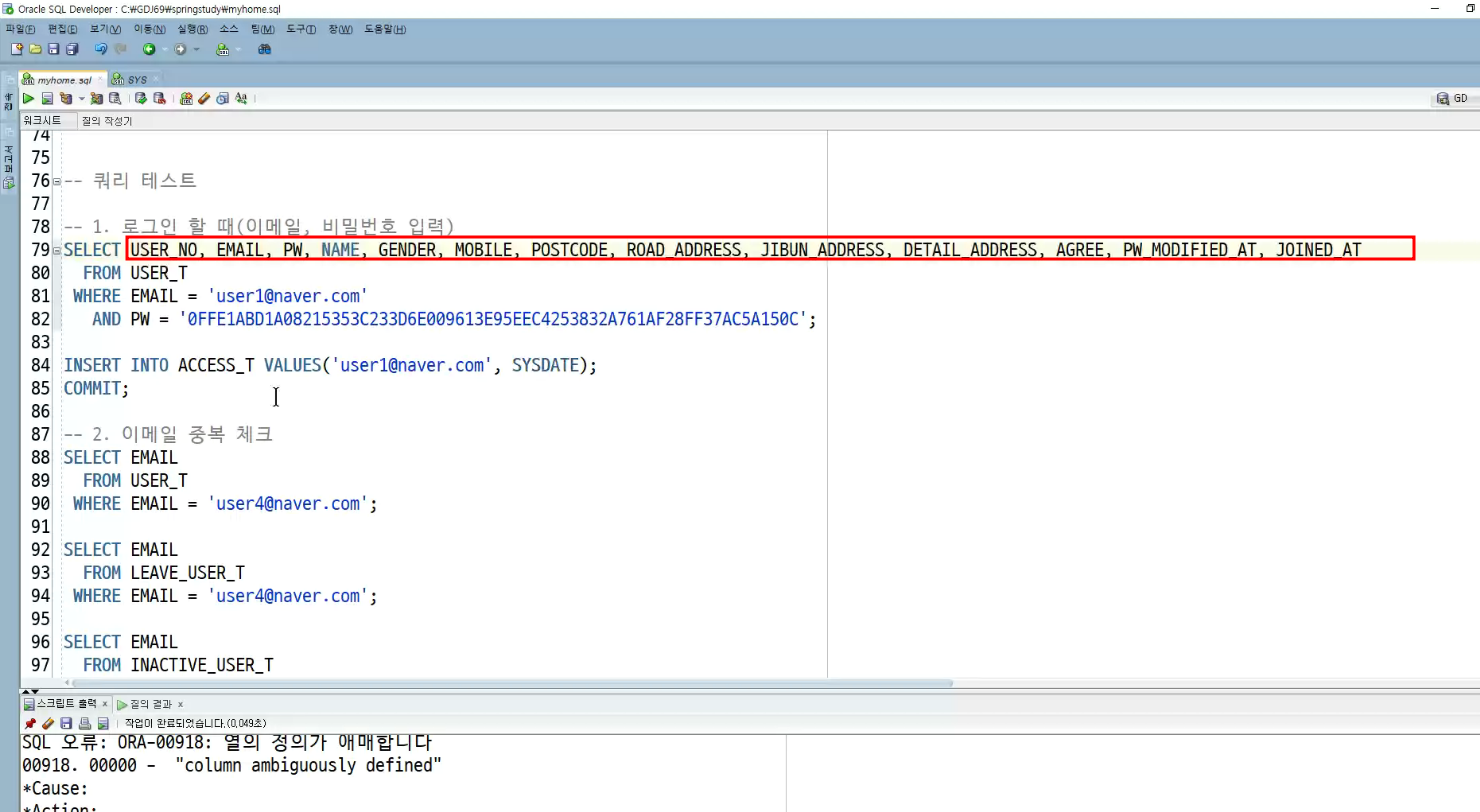Click the Unshared SQL Worksheet icon

click(x=186, y=98)
